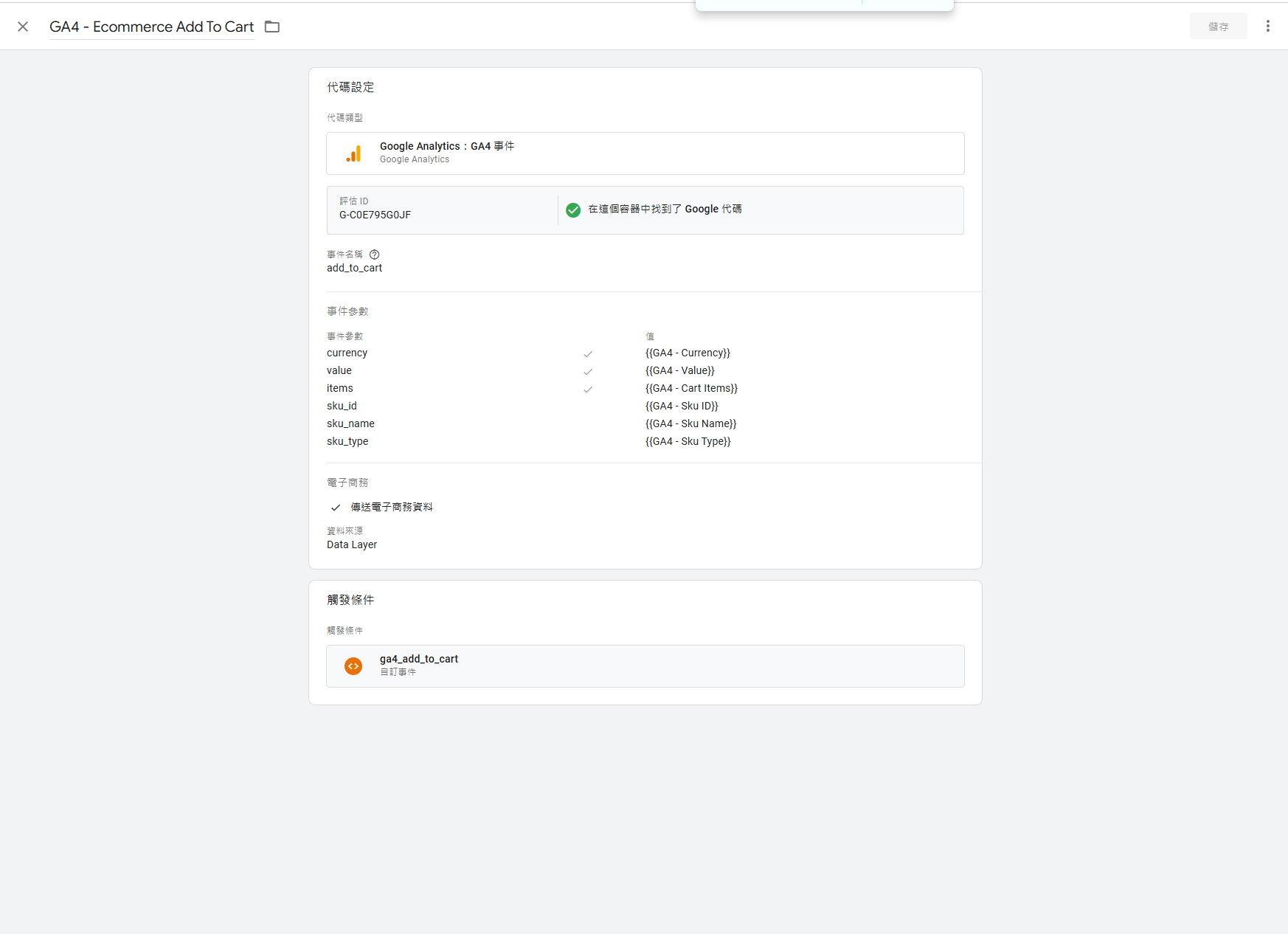Screen dimensions: 1288x934
Task: Click the save button at top right
Action: point(1218,27)
